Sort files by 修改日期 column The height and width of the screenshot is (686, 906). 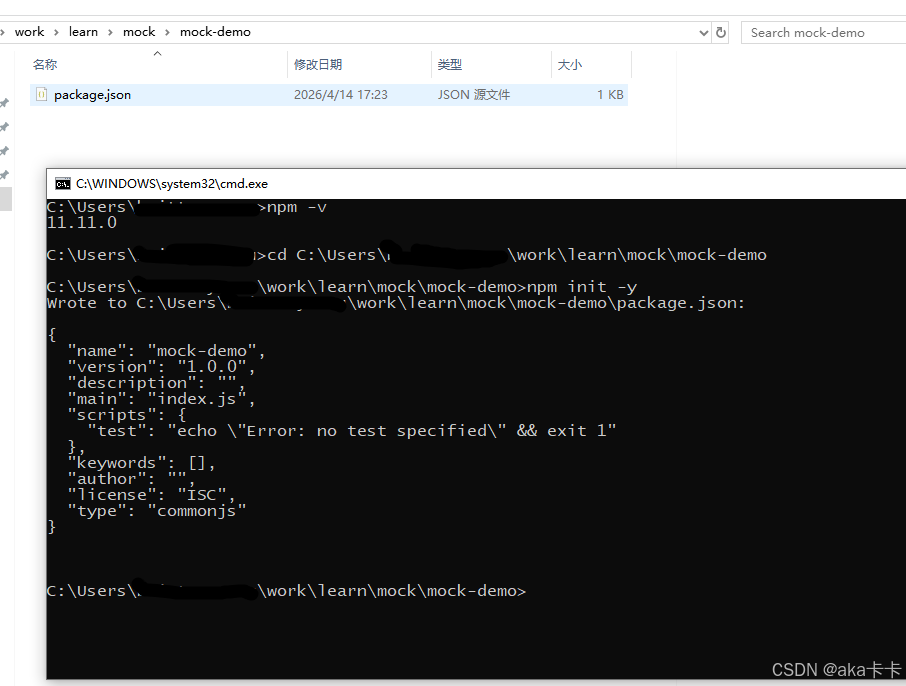pyautogui.click(x=318, y=64)
